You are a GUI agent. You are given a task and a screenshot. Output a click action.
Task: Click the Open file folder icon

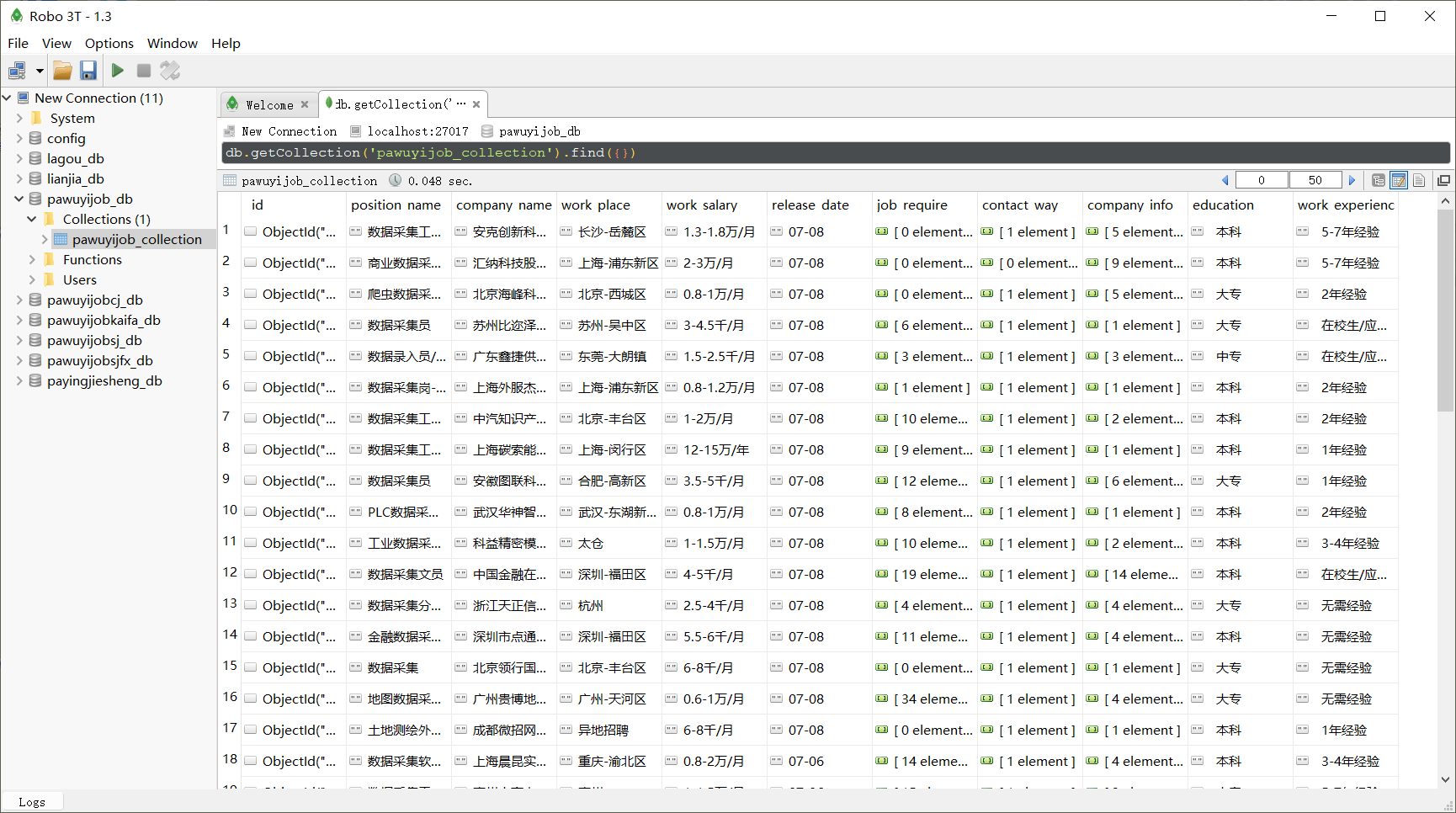[62, 71]
